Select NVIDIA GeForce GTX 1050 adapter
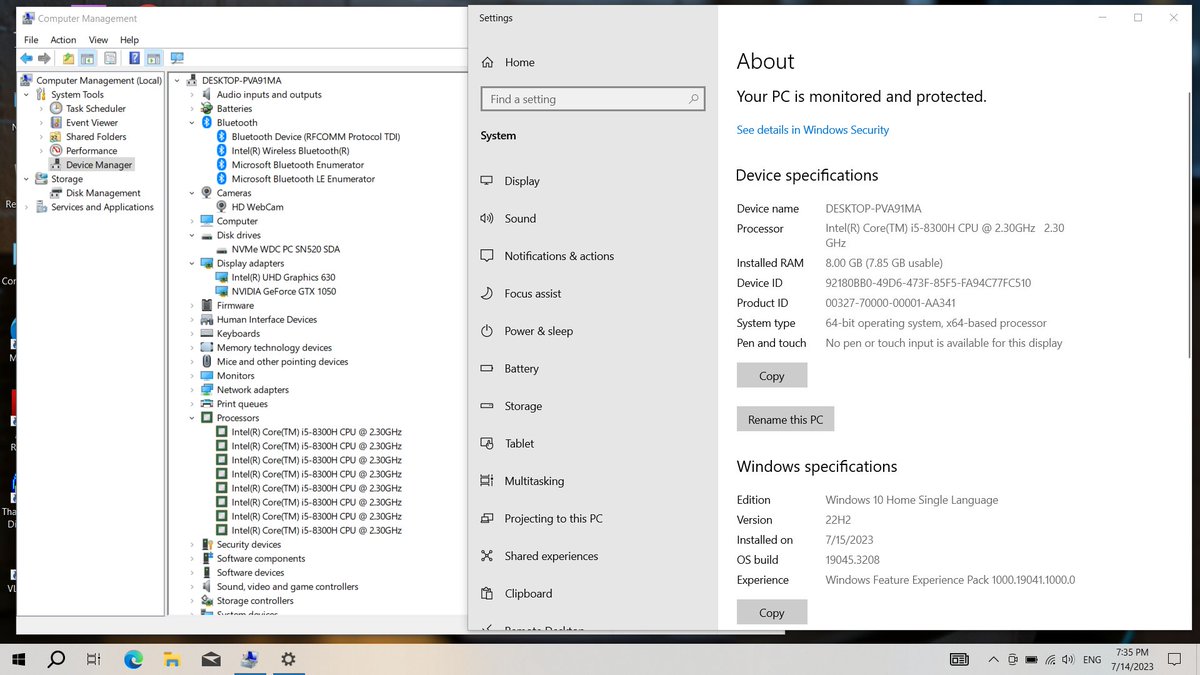The image size is (1200, 675). (283, 291)
